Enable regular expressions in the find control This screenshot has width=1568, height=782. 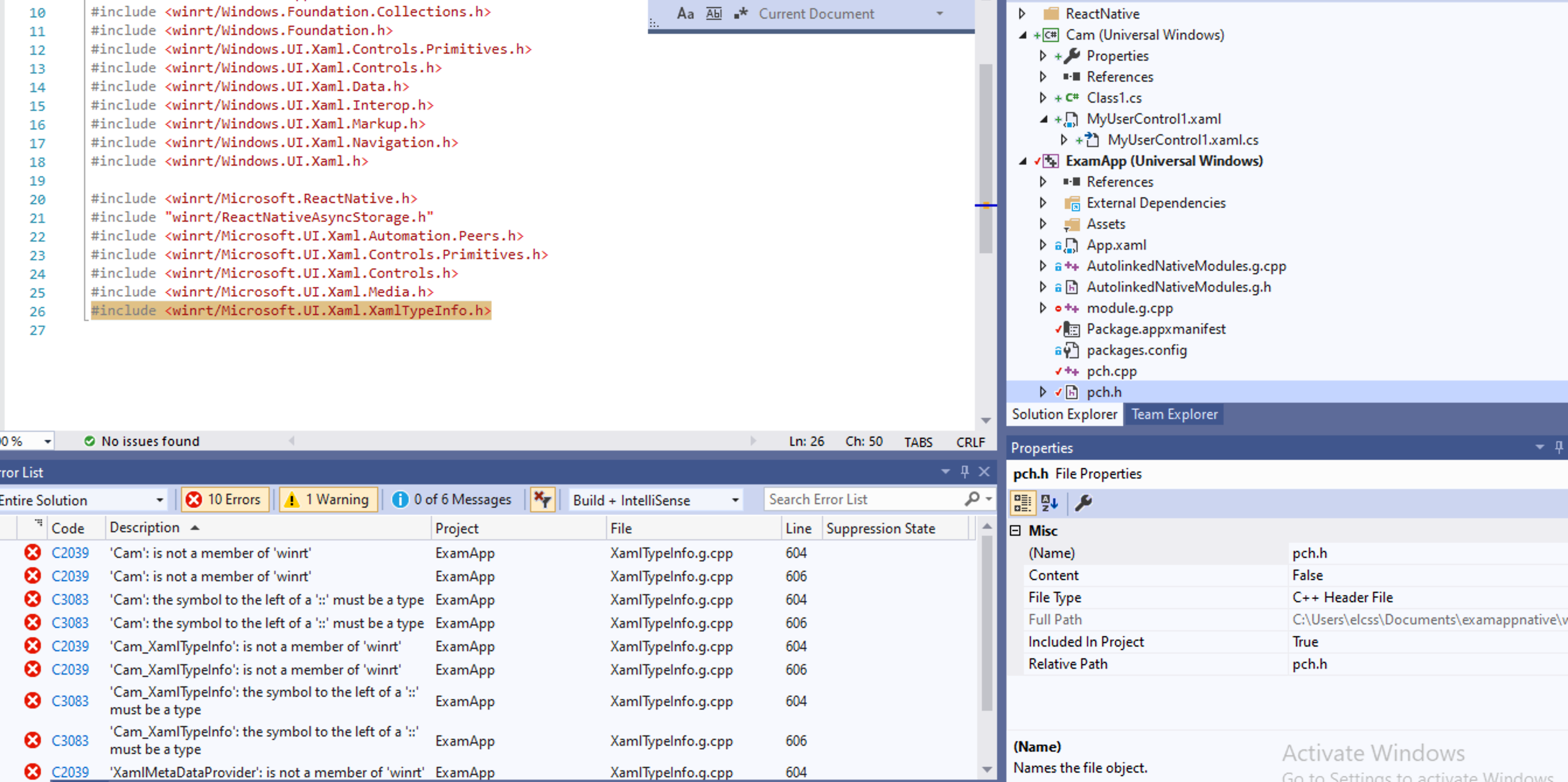click(x=740, y=13)
